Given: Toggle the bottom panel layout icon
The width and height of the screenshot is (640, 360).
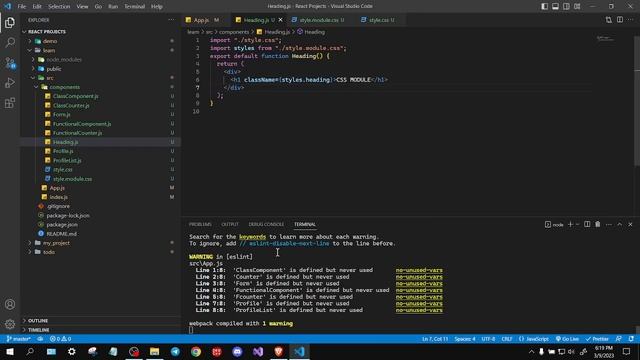Looking at the screenshot, I should coord(556,6).
